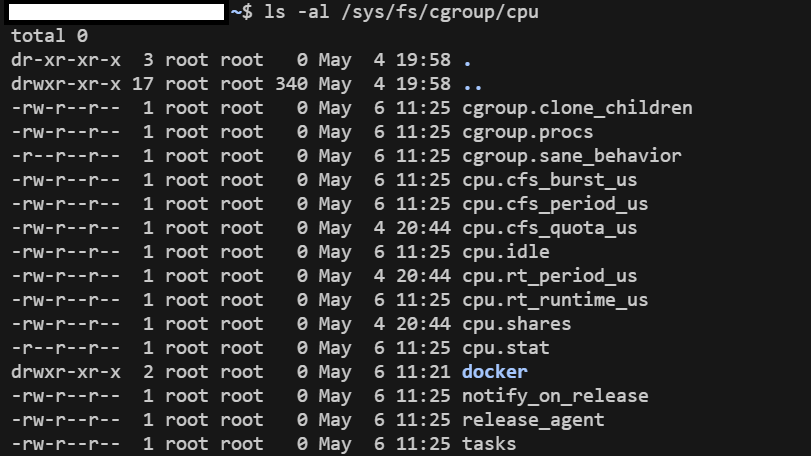Select cpu.rt_period_us in the output
This screenshot has height=456, width=811.
pos(549,276)
